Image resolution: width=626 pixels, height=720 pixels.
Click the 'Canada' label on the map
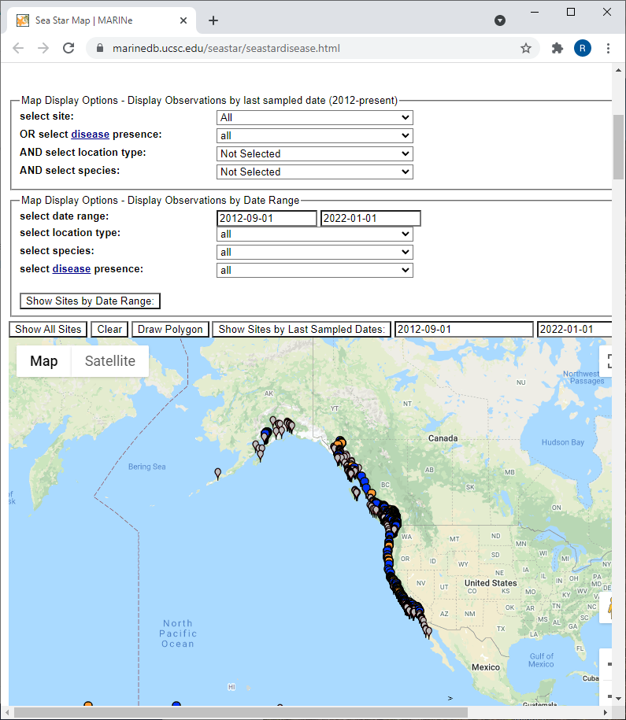[443, 438]
